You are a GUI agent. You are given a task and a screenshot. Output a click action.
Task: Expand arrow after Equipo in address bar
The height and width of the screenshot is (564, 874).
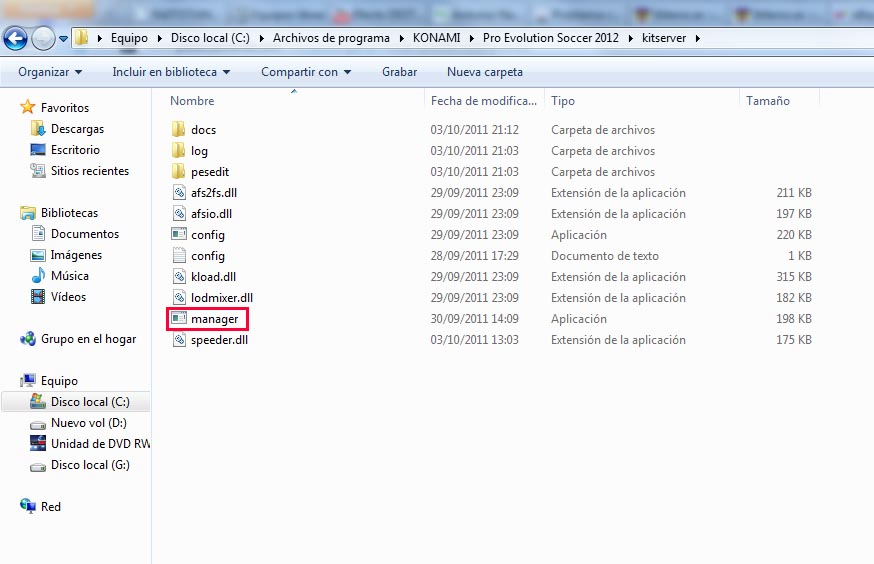[159, 38]
